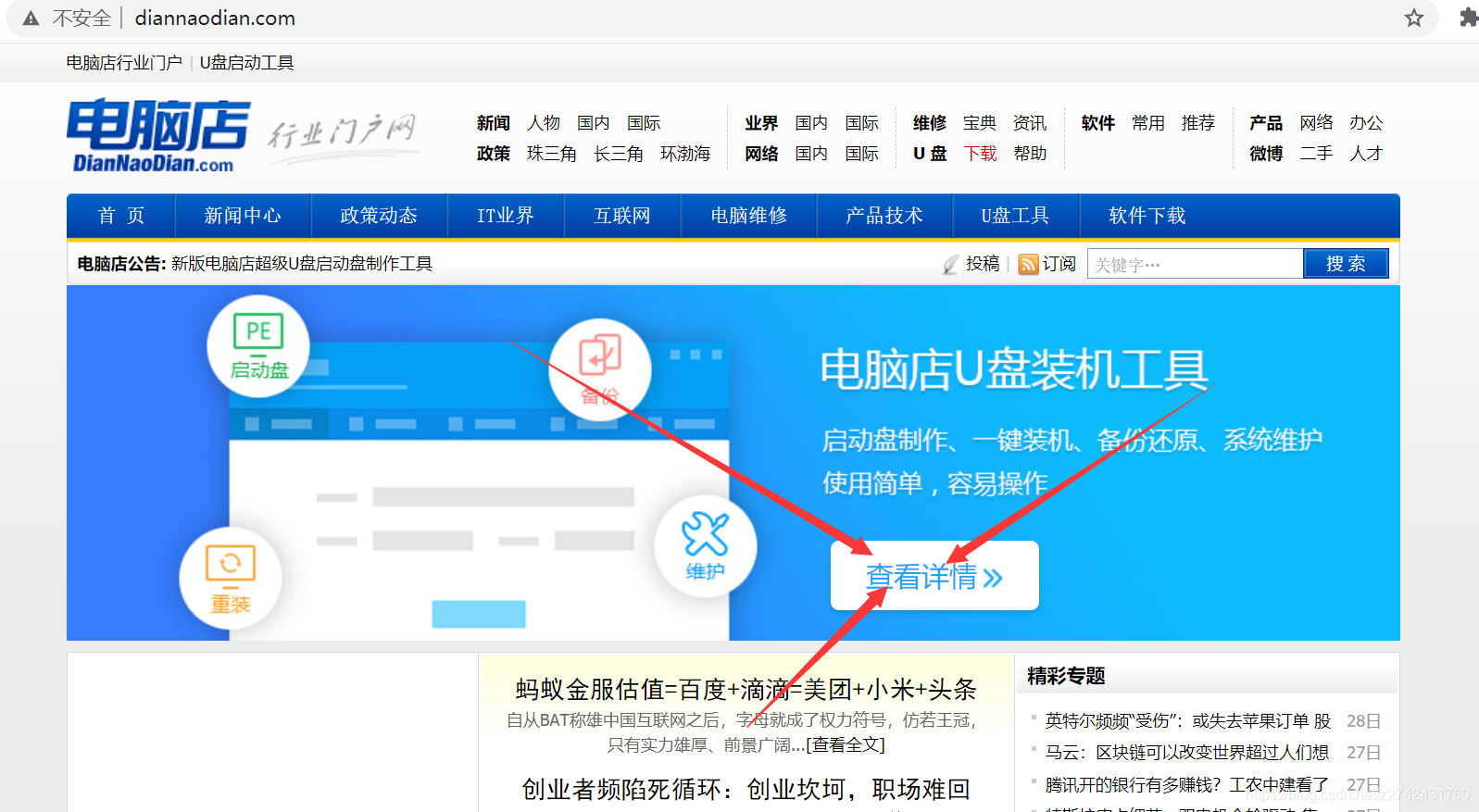Viewport: 1479px width, 812px height.
Task: Open the 首页 navigation tab
Action: coord(121,216)
